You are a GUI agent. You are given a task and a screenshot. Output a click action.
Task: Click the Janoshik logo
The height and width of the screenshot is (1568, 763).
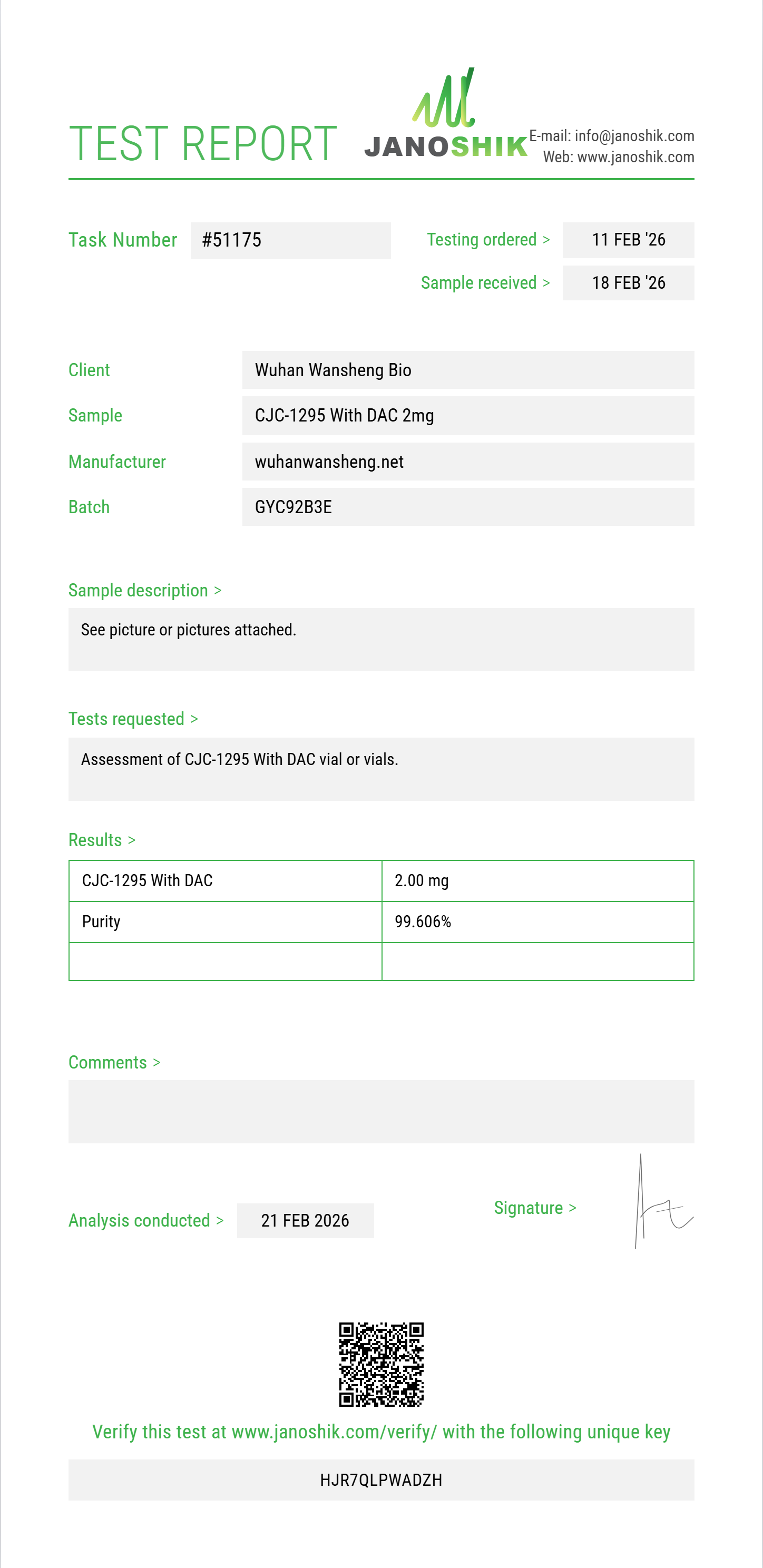[x=446, y=116]
